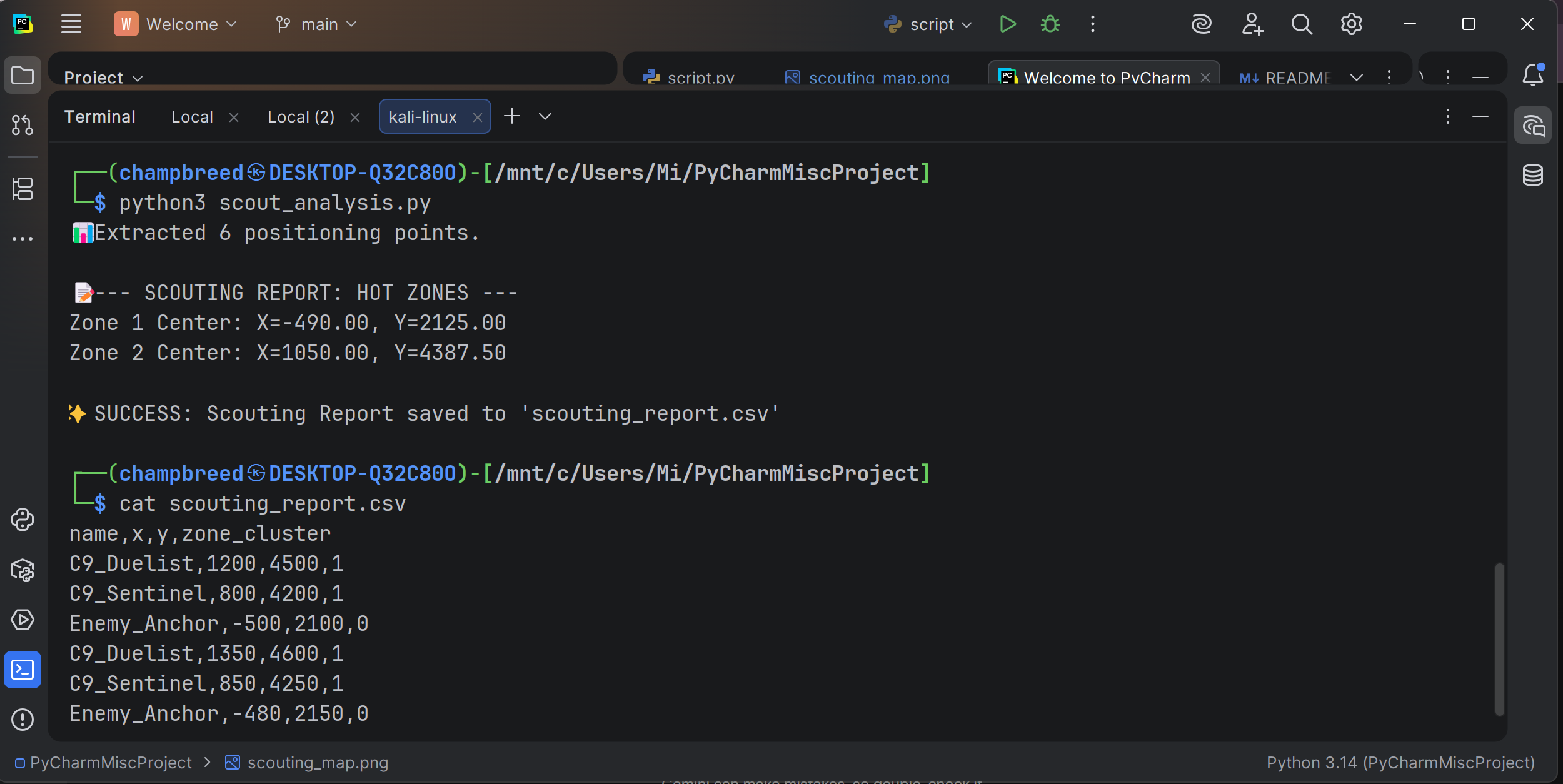The height and width of the screenshot is (784, 1563).
Task: Click PyCharmMiscProject in the breadcrumb bar
Action: (111, 763)
